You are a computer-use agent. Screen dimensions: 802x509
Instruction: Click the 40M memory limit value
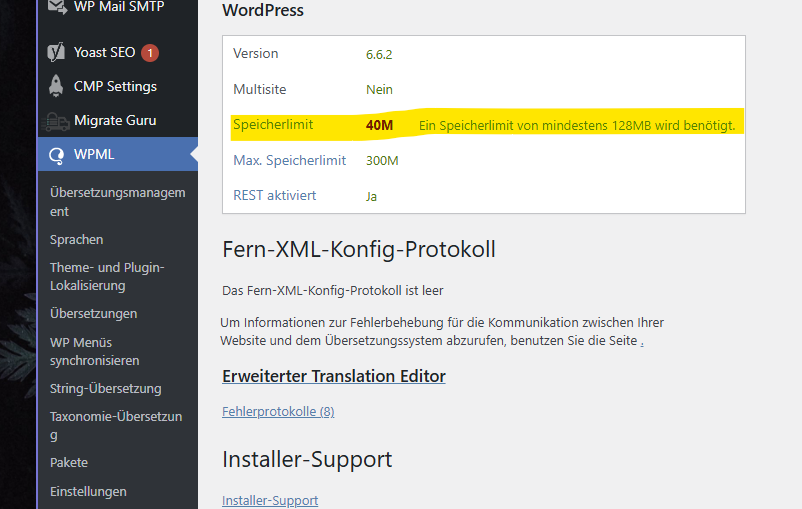click(380, 125)
